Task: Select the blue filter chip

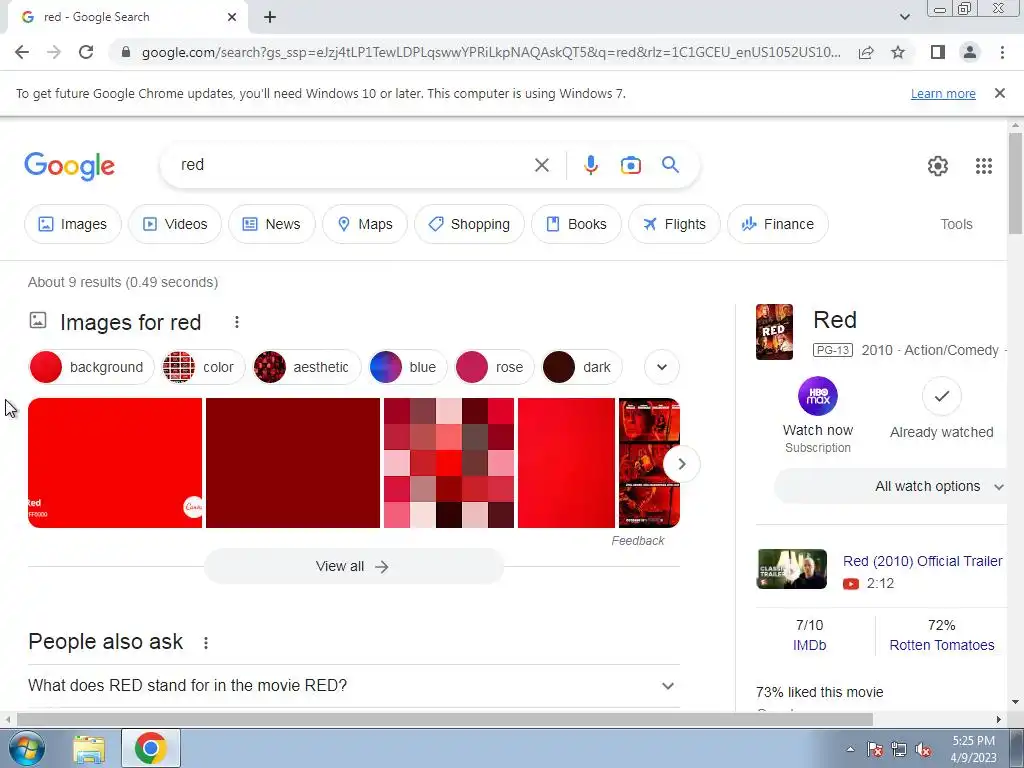Action: [x=408, y=367]
